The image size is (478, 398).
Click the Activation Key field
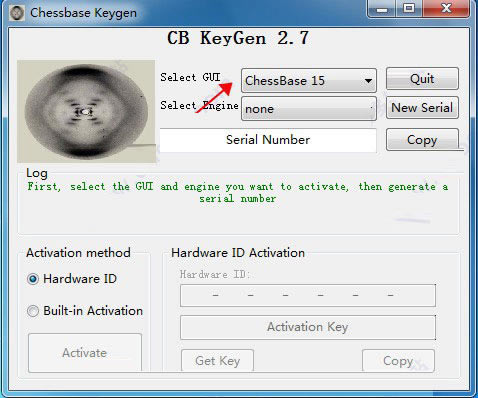(308, 327)
